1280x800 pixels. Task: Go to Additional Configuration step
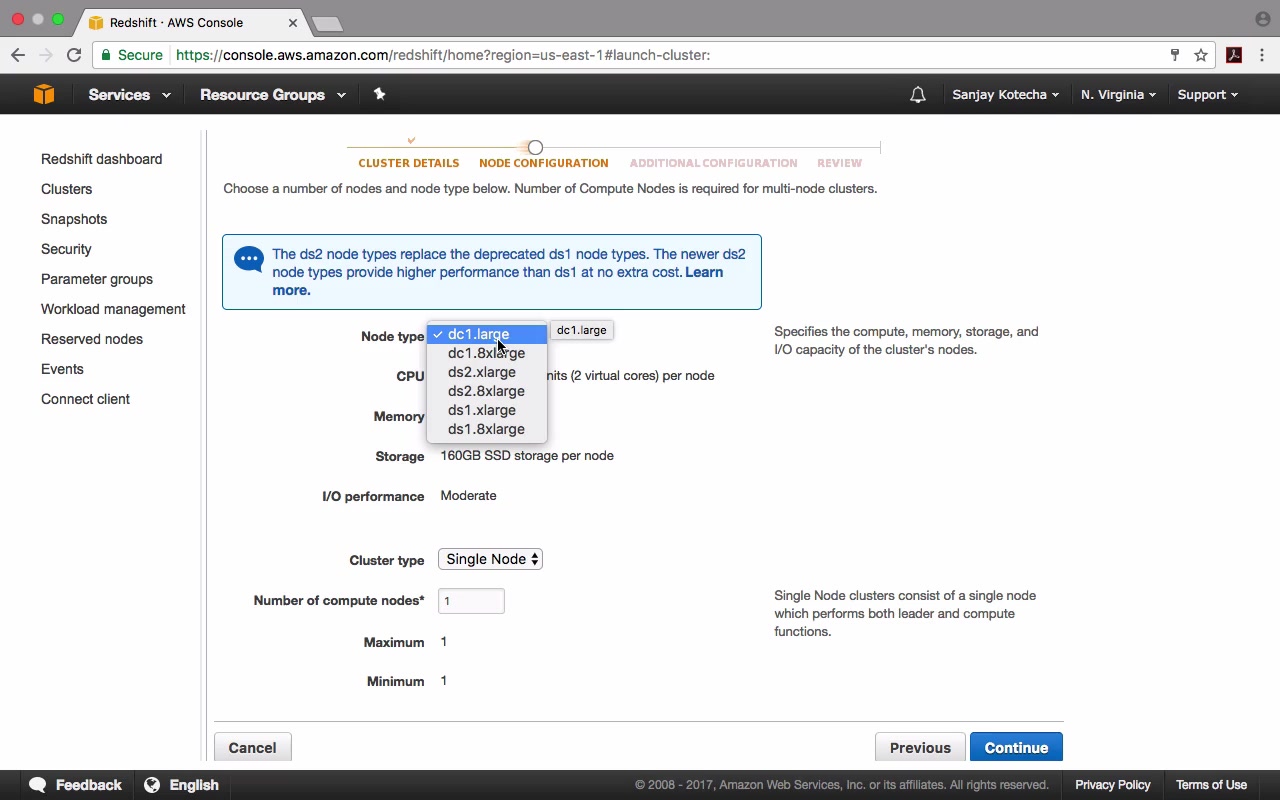tap(713, 163)
